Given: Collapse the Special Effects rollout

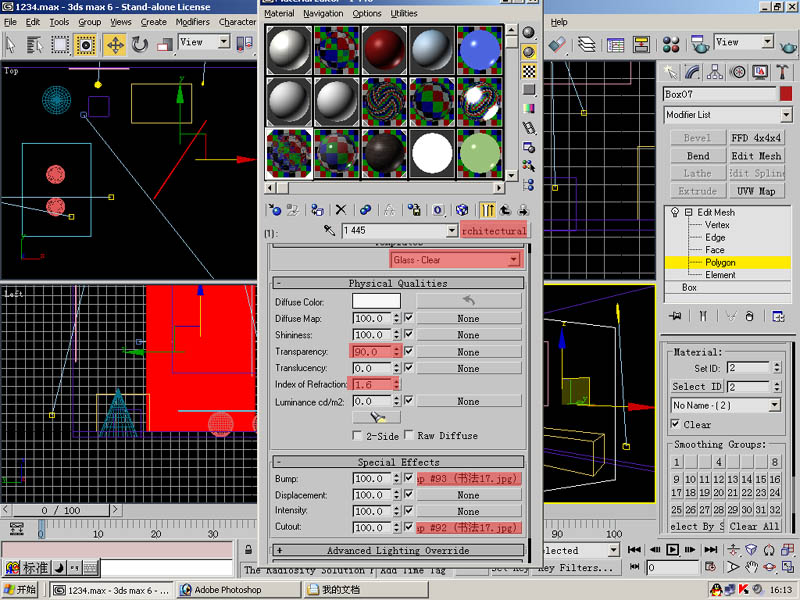Looking at the screenshot, I should click(x=398, y=462).
